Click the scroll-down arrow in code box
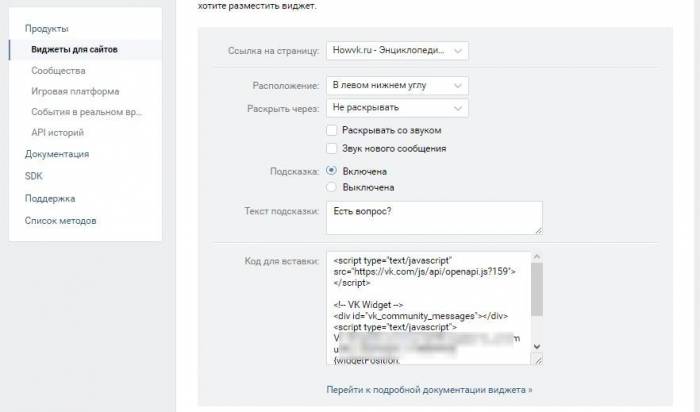Viewport: 700px width, 412px height. [x=537, y=347]
